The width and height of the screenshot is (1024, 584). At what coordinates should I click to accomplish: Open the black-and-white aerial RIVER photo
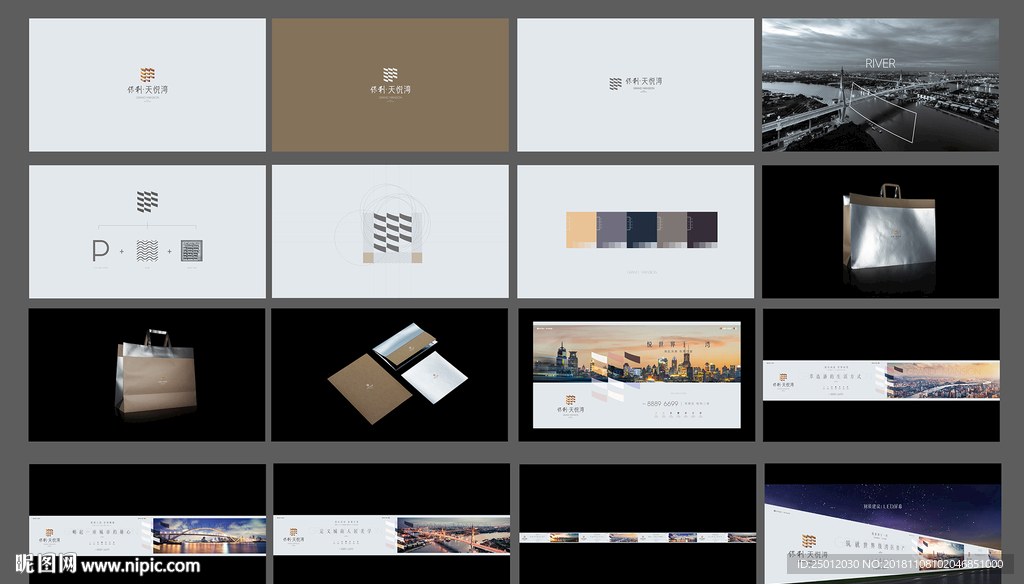click(x=880, y=85)
